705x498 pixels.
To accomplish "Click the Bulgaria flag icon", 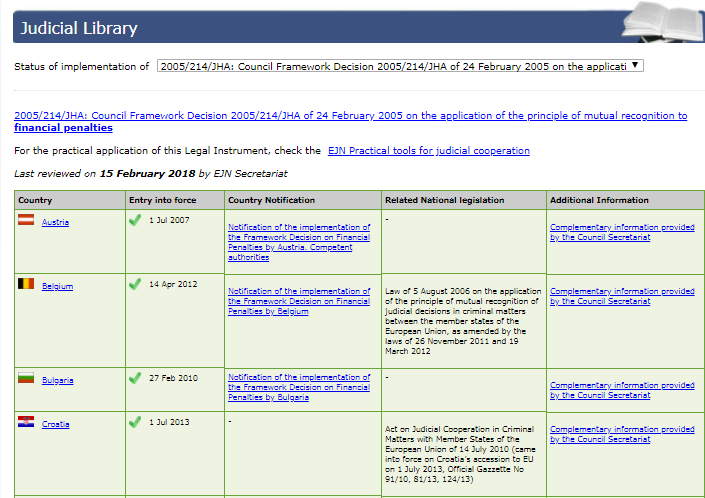I will [x=27, y=379].
